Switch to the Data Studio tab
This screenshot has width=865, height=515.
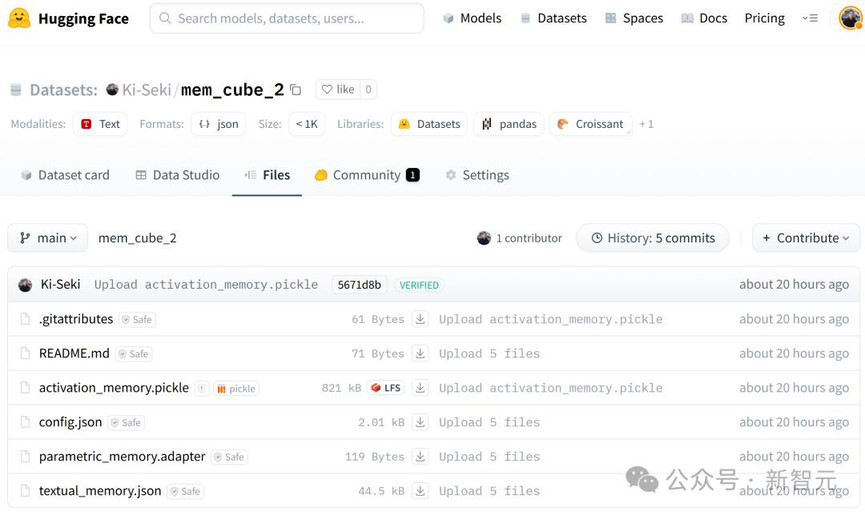[178, 175]
